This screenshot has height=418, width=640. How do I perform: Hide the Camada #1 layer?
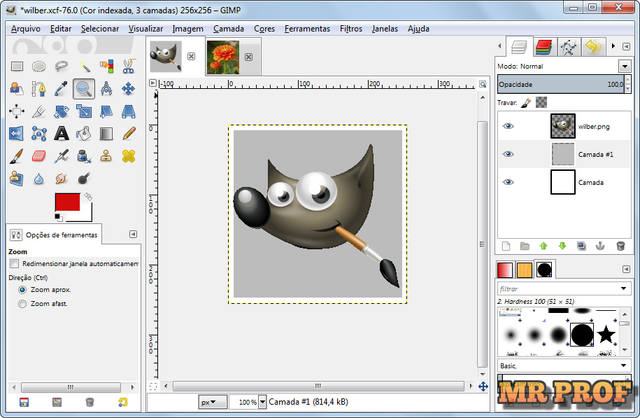click(508, 154)
